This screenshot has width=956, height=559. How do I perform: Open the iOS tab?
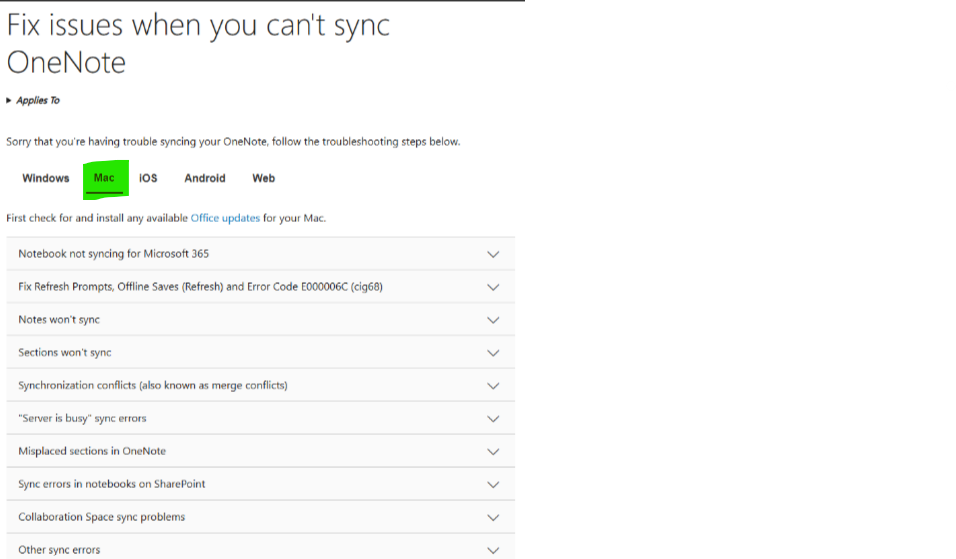click(148, 178)
